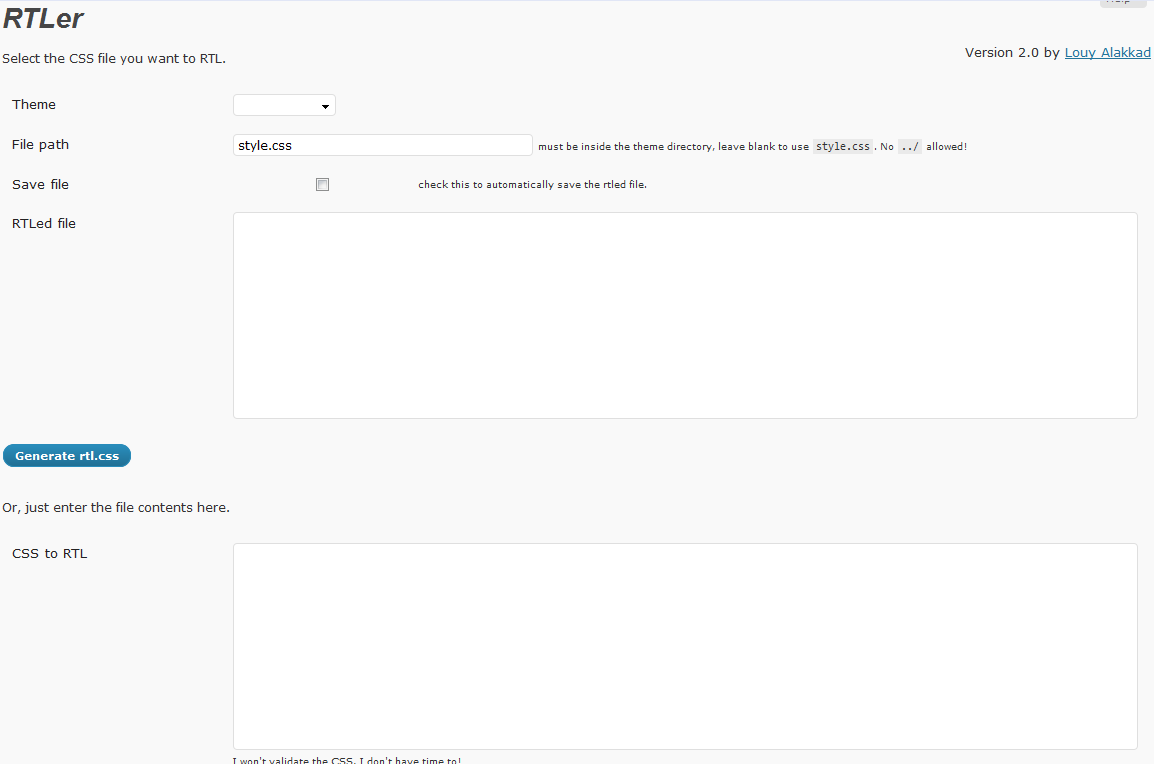Enable the Save file checkbox
The width and height of the screenshot is (1154, 764).
[322, 185]
